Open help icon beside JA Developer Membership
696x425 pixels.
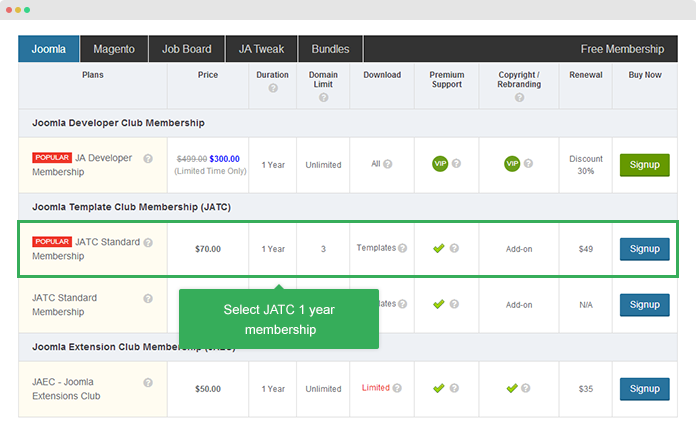tap(148, 159)
